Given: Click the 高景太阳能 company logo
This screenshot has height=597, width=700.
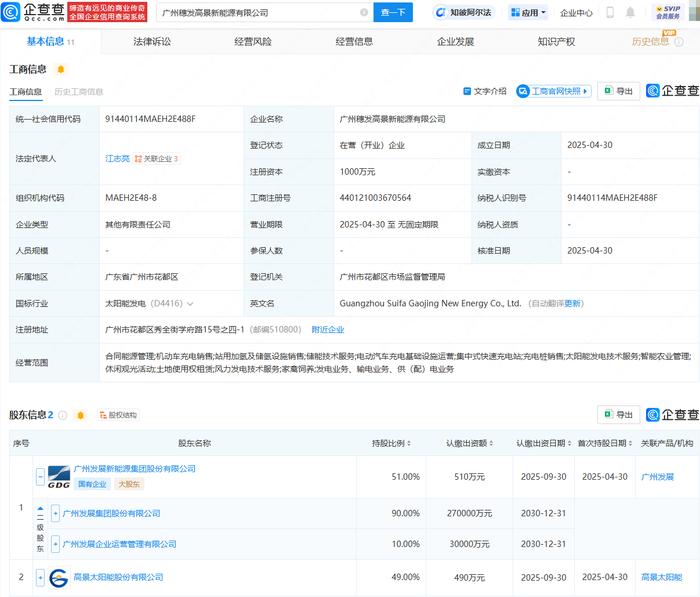Looking at the screenshot, I should pos(58,578).
